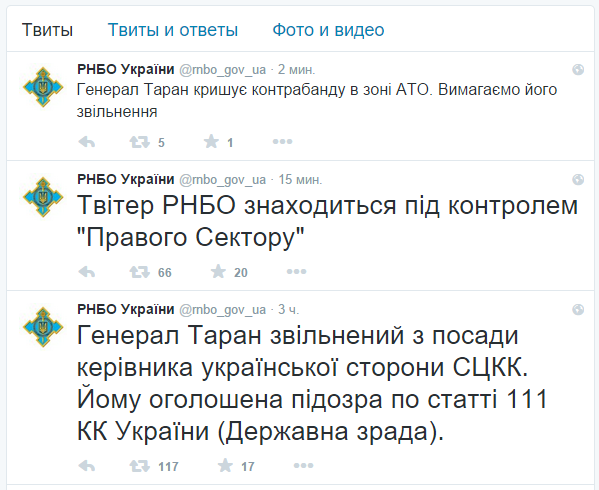Favorite the tweet with 1 star
This screenshot has width=599, height=490.
point(211,142)
